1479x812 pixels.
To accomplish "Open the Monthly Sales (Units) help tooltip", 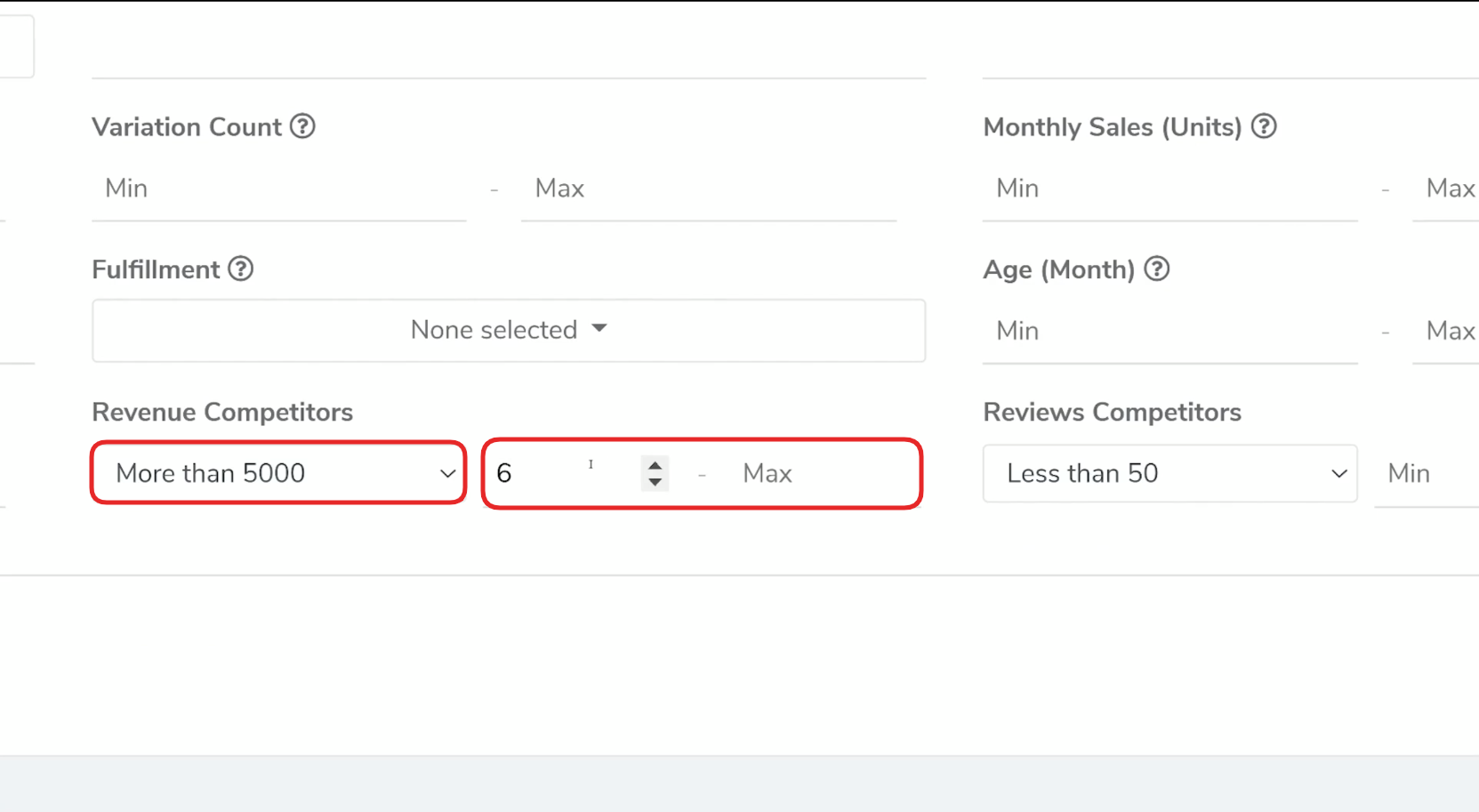I will (1263, 126).
